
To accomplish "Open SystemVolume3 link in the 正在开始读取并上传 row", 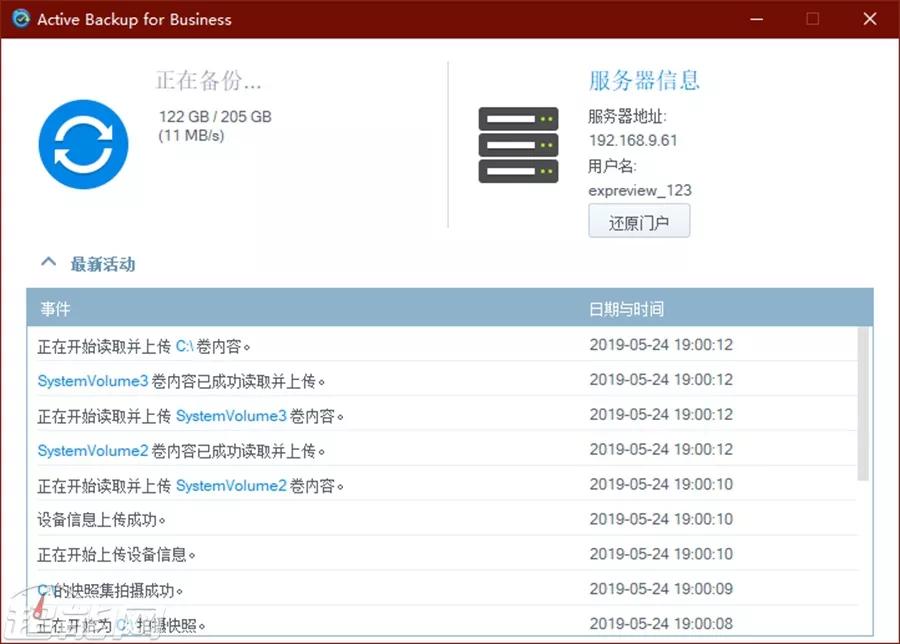I will pos(231,416).
